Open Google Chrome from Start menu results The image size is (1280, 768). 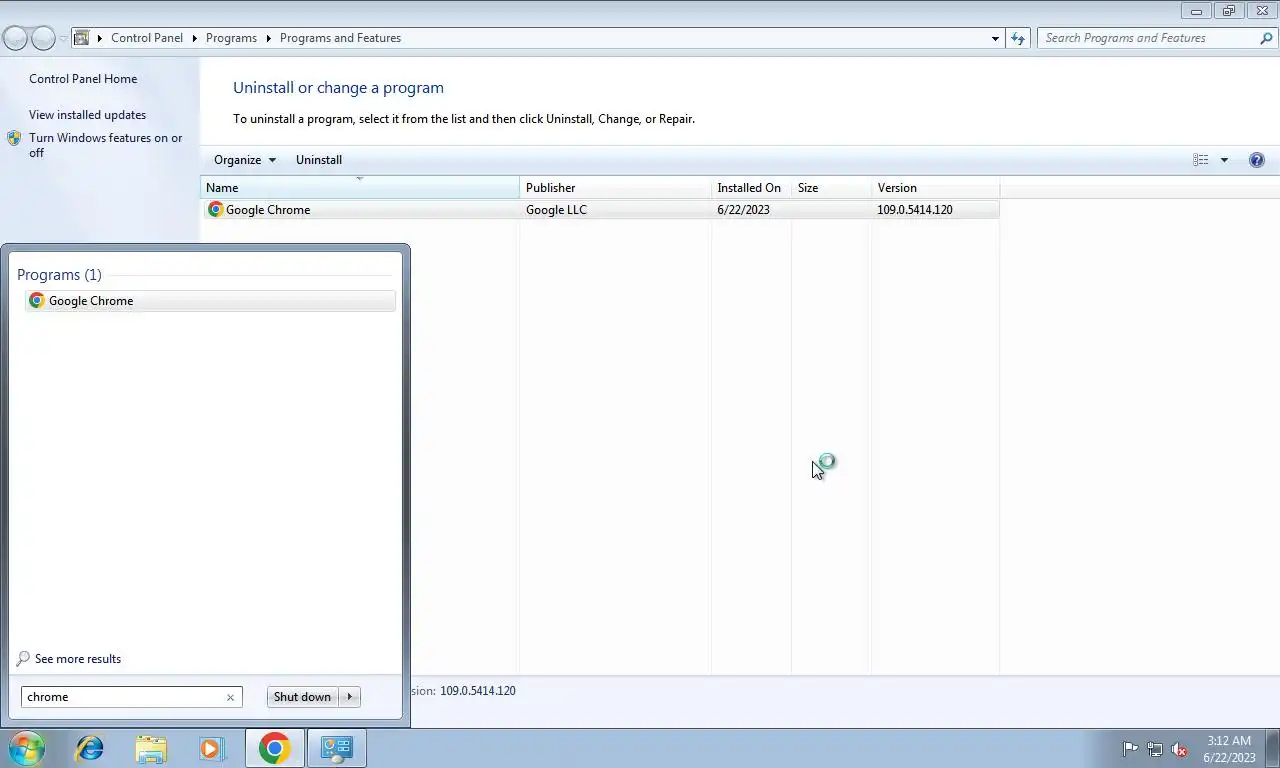point(210,301)
